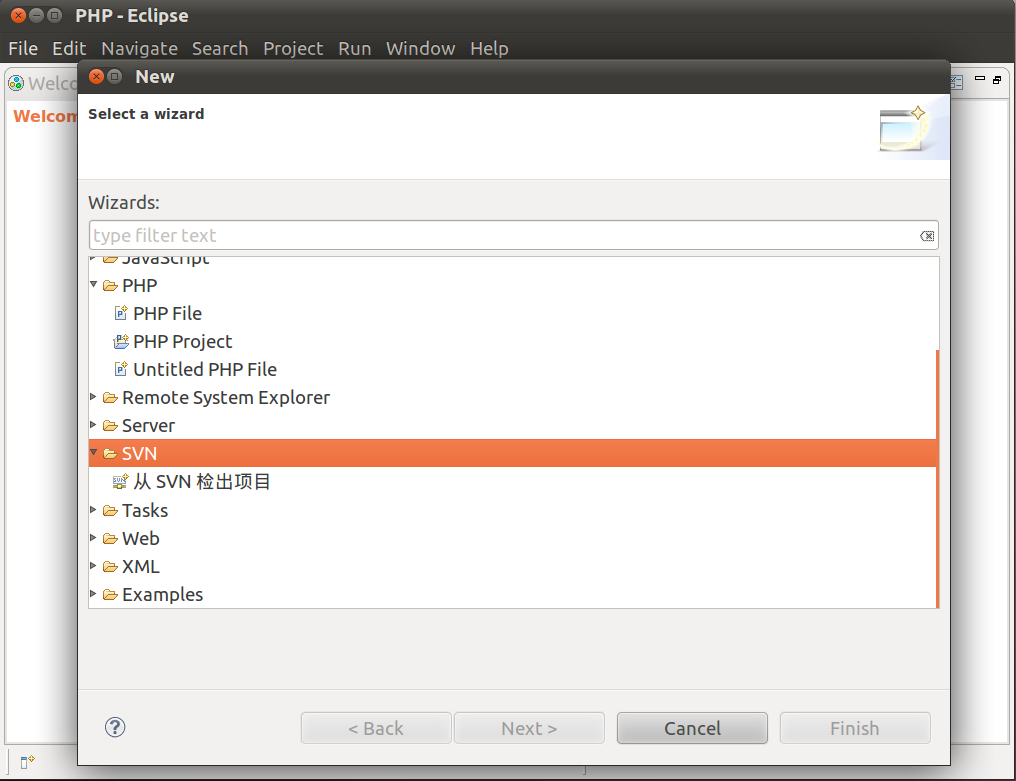Open the Edit menu
Viewport: 1016px width, 781px height.
pos(69,49)
